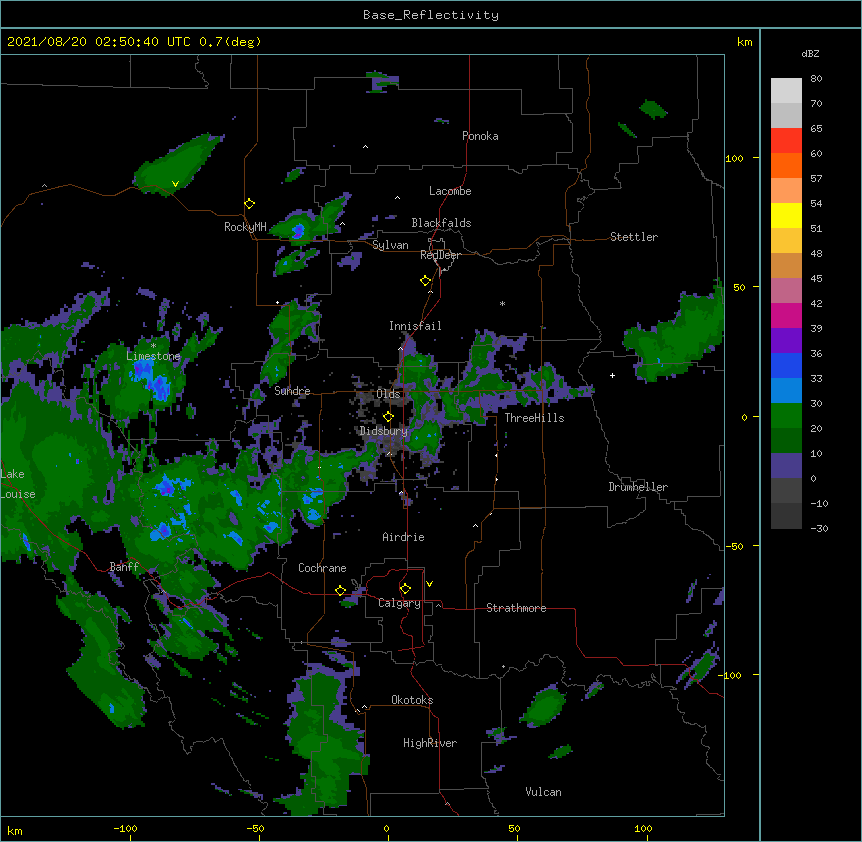The image size is (862, 842).
Task: Click the Vulcan label
Action: pos(543,792)
